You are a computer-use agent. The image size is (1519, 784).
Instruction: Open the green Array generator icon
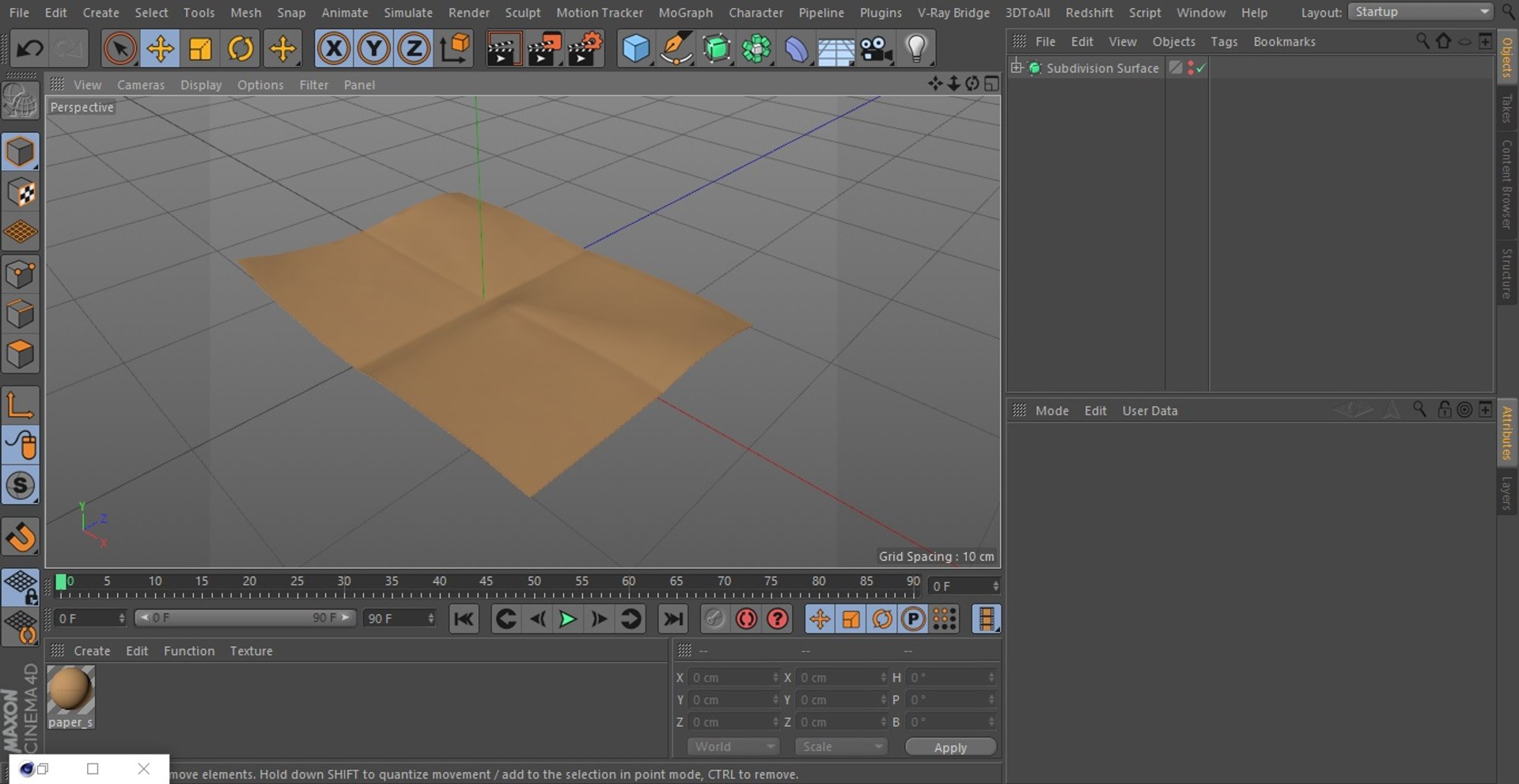pos(756,49)
